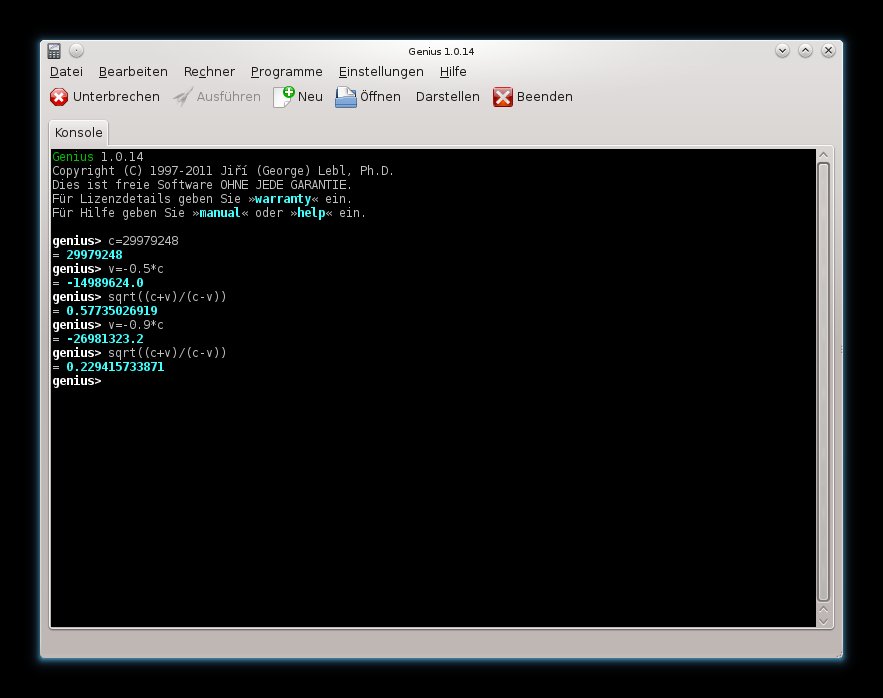Click the Neu label in toolbar
This screenshot has width=883, height=698.
pos(310,97)
